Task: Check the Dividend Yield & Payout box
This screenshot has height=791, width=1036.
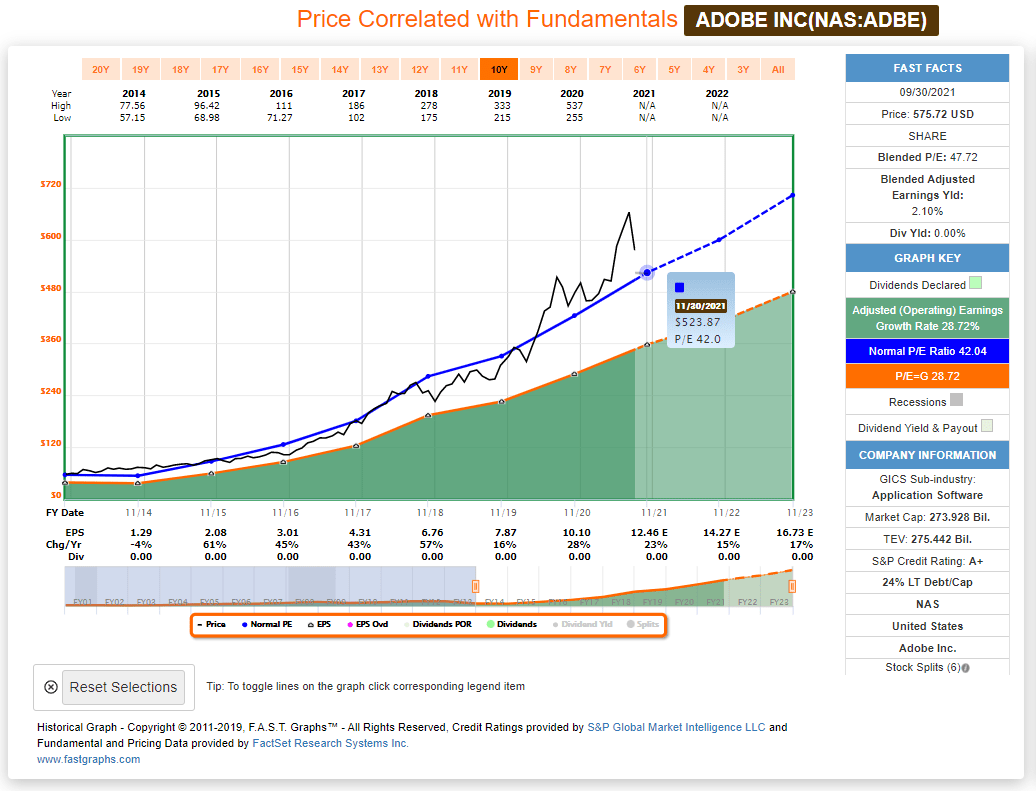Action: click(x=987, y=426)
